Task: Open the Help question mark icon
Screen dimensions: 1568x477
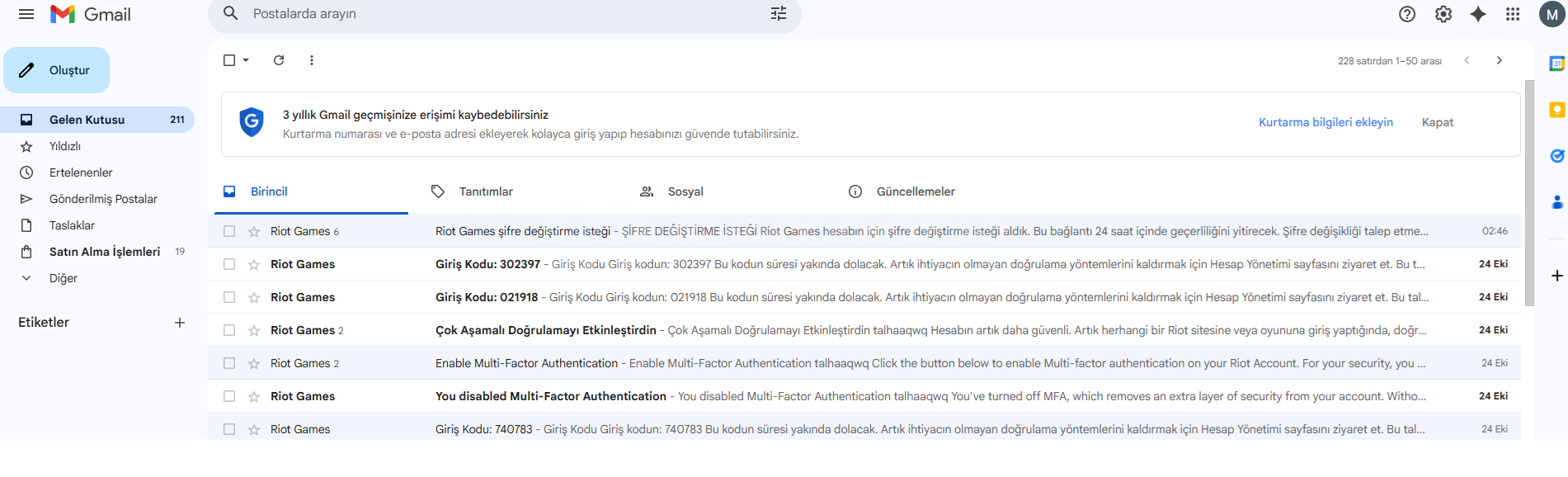Action: pos(1407,14)
